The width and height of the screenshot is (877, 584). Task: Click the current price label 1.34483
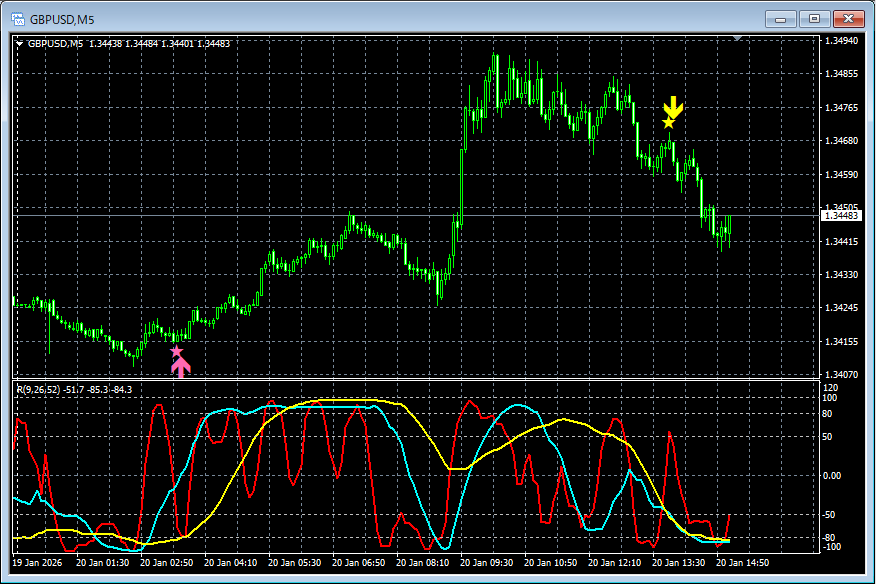tap(841, 215)
